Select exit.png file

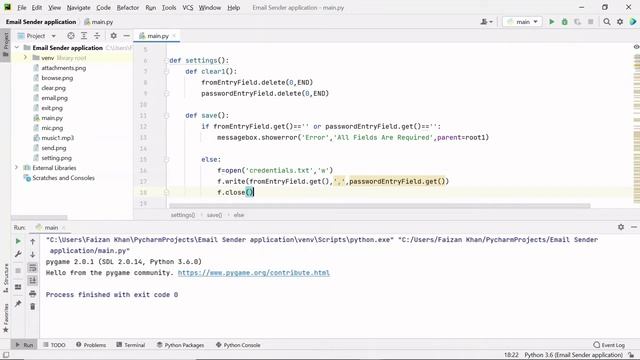[x=52, y=108]
